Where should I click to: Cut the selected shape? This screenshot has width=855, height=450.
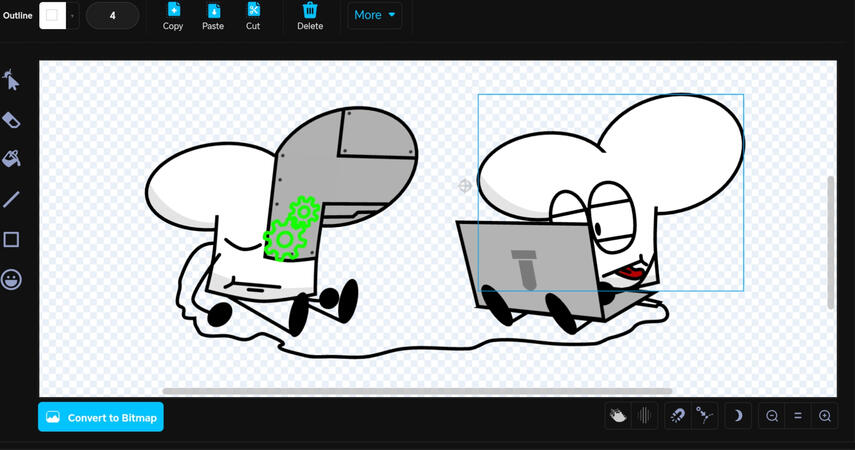[x=253, y=15]
